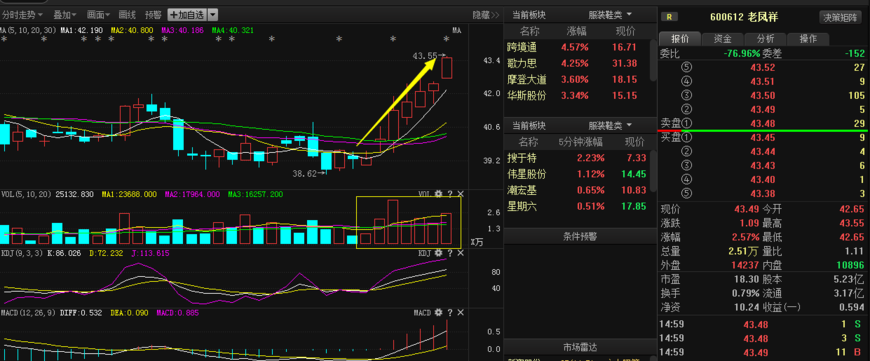
Task: Select the 画线 drawing tool
Action: 127,15
